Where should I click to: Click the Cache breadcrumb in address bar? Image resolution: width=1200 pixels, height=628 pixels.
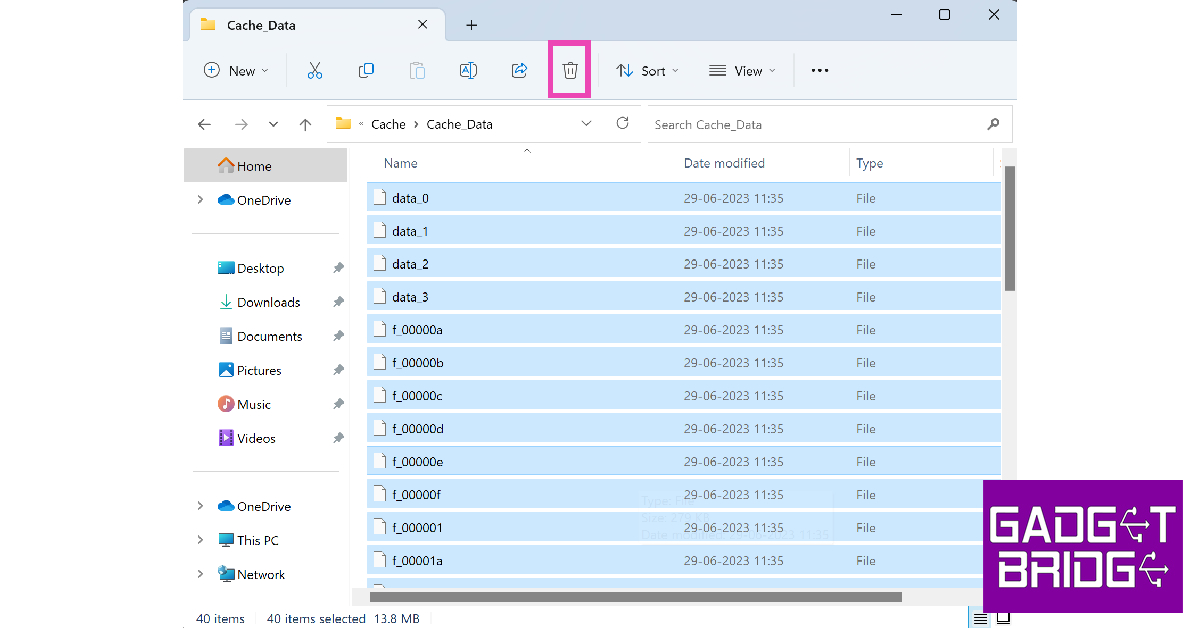388,125
